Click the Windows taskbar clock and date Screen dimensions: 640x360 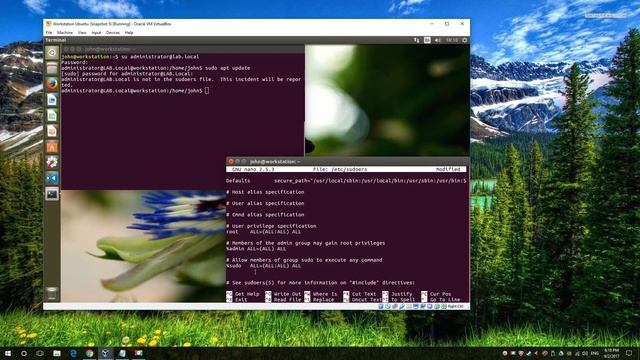(612, 353)
